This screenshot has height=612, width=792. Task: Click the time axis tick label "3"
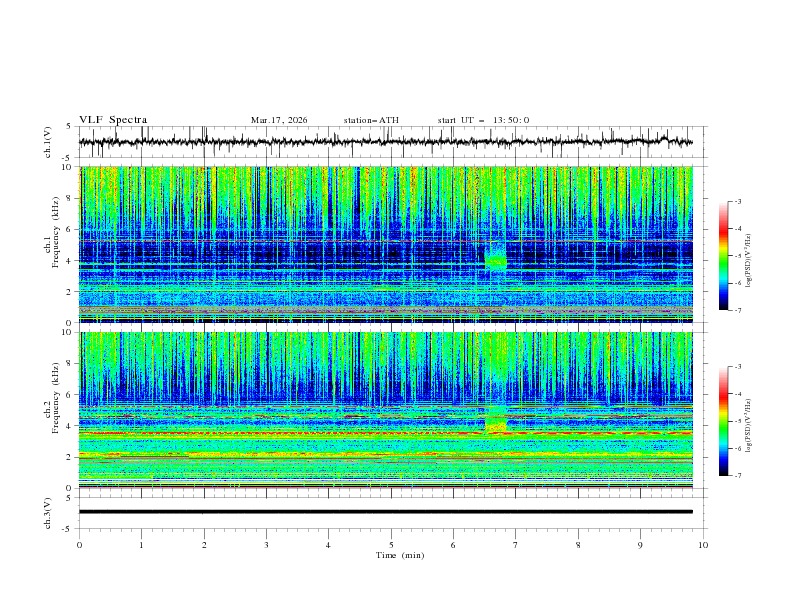(266, 545)
